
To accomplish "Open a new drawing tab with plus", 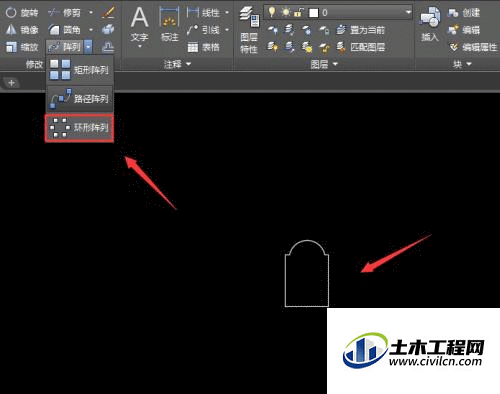I will (11, 83).
